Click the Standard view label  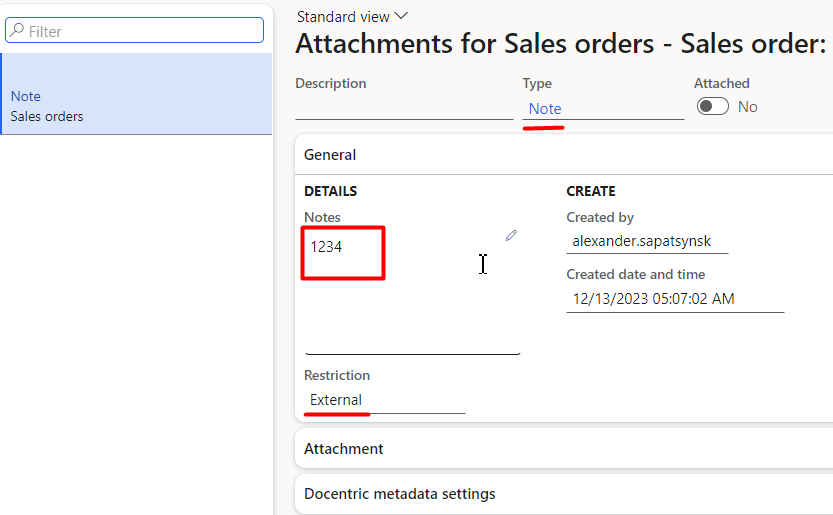tap(343, 17)
